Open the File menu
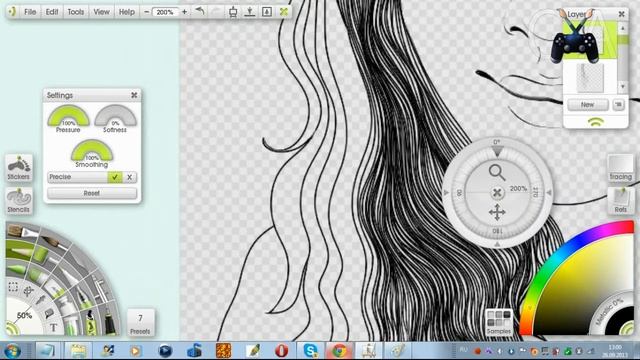 click(30, 12)
